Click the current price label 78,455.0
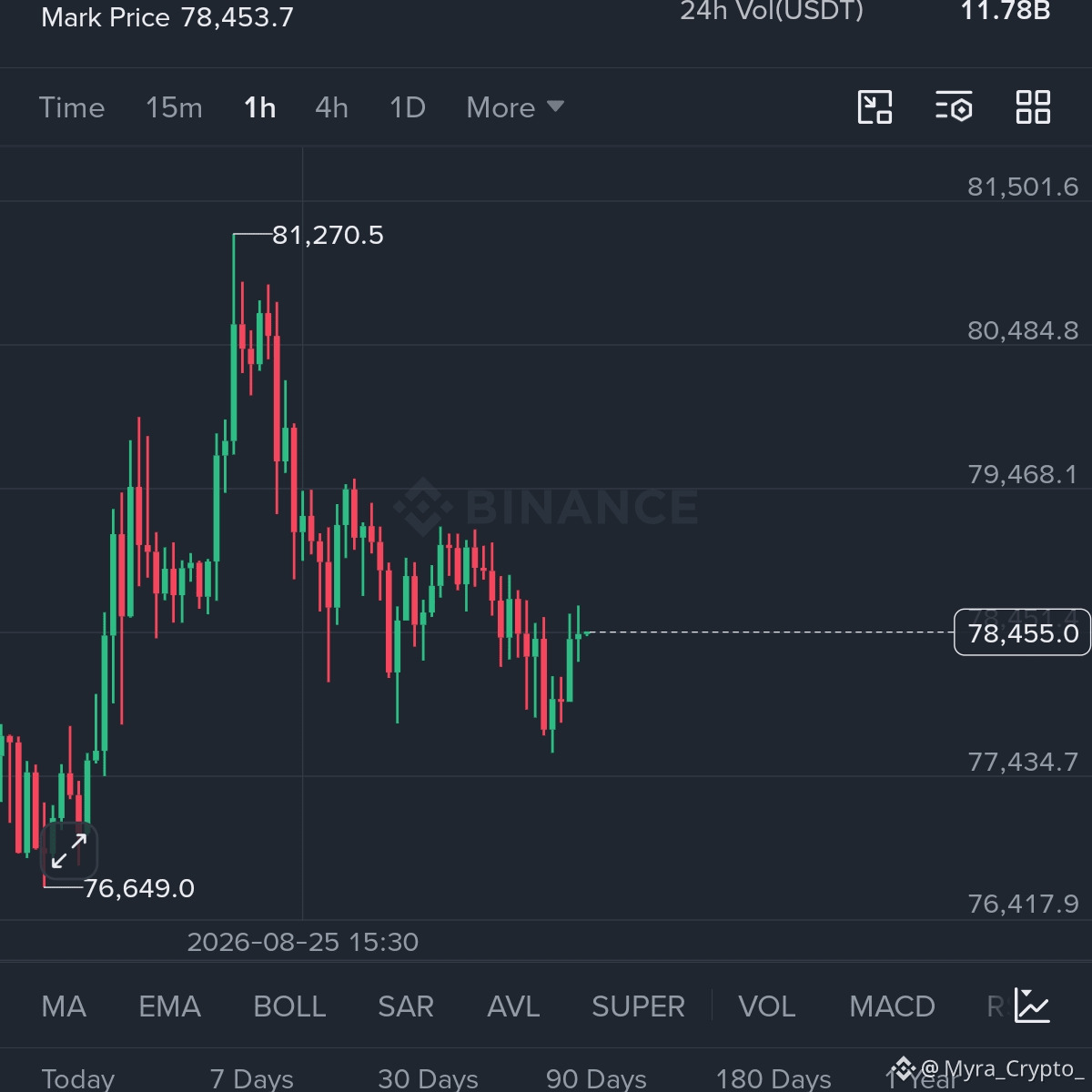The image size is (1092, 1092). point(1022,633)
